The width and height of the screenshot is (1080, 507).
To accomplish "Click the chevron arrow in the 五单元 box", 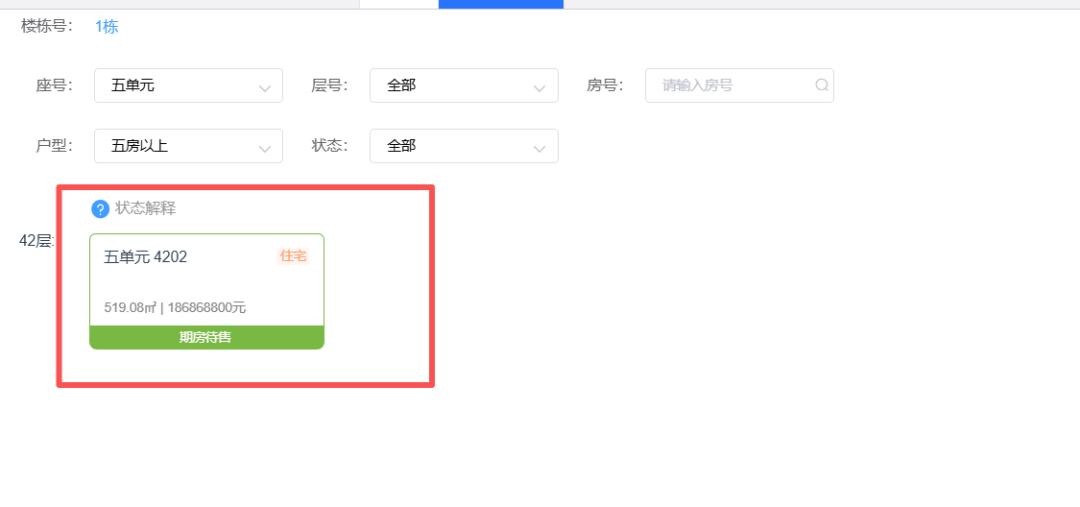I will point(264,88).
